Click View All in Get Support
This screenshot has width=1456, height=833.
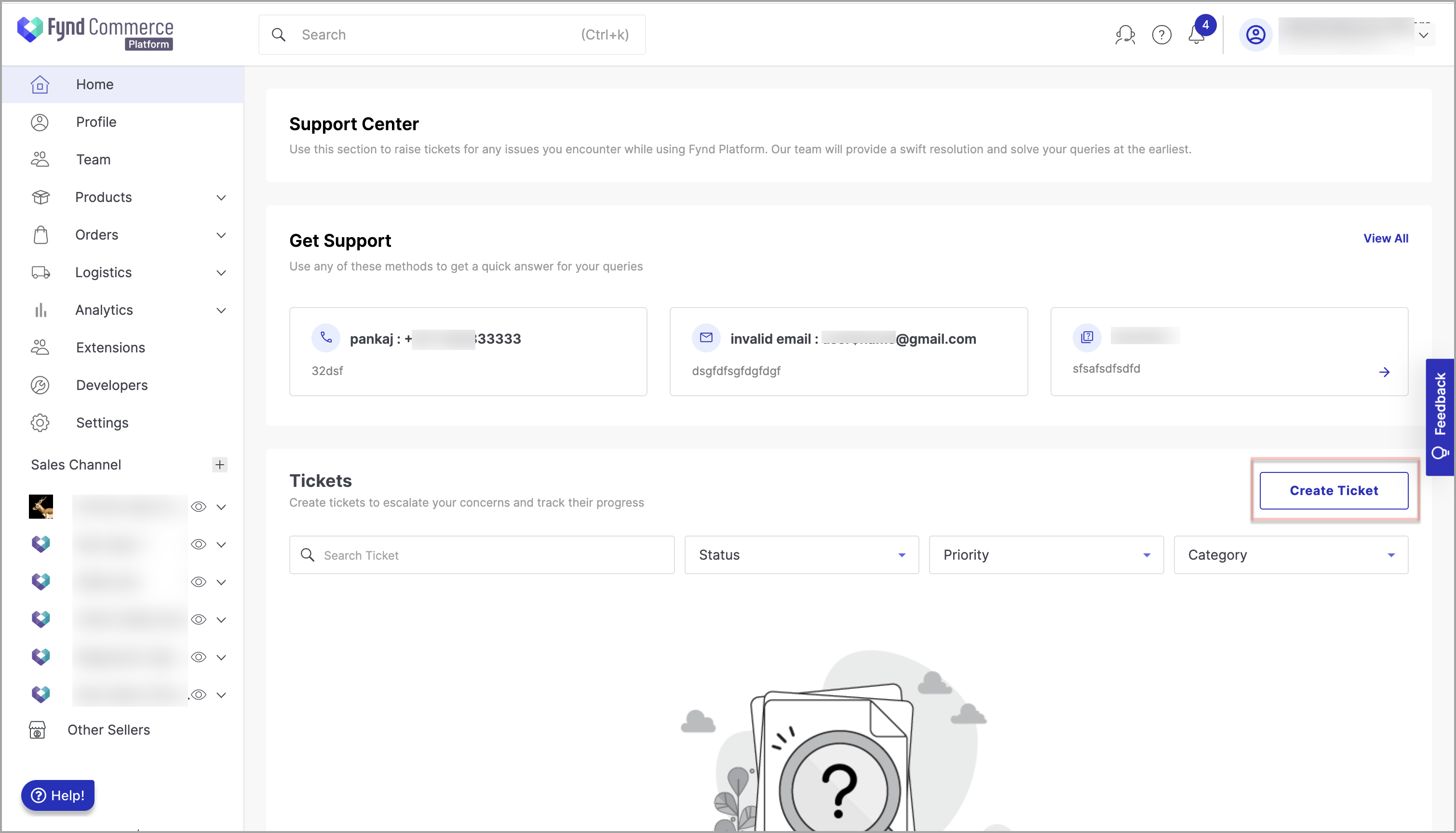pos(1386,239)
